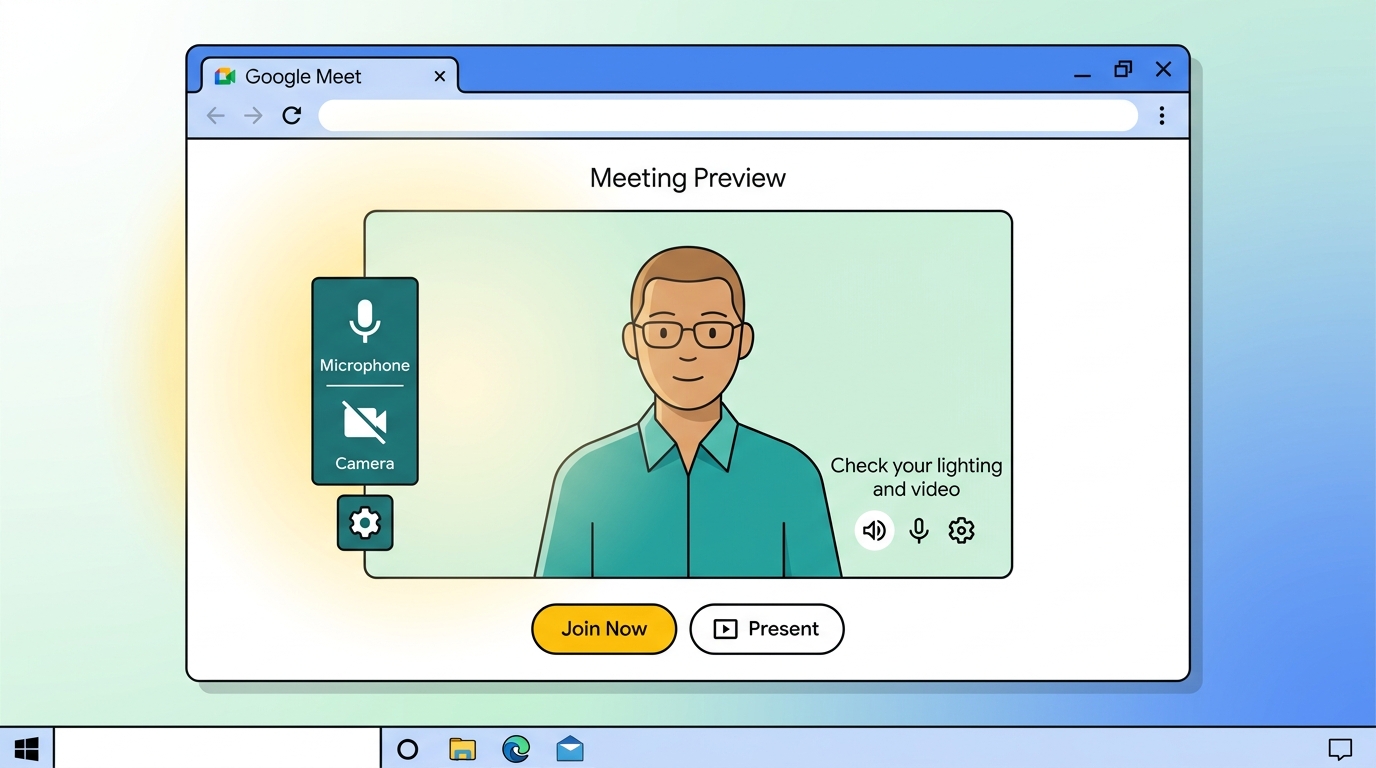Restore down the browser window
The image size is (1376, 768).
(x=1123, y=69)
